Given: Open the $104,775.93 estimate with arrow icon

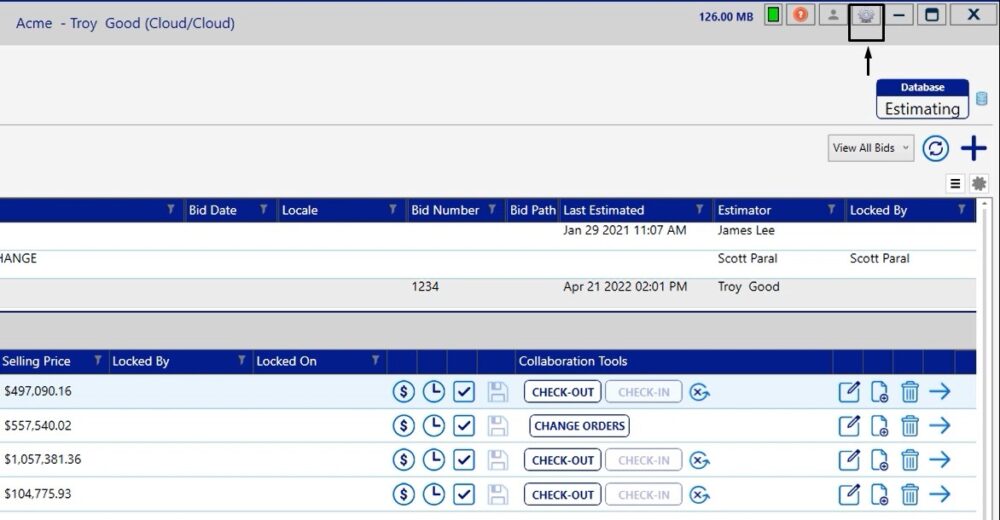Looking at the screenshot, I should tap(939, 494).
